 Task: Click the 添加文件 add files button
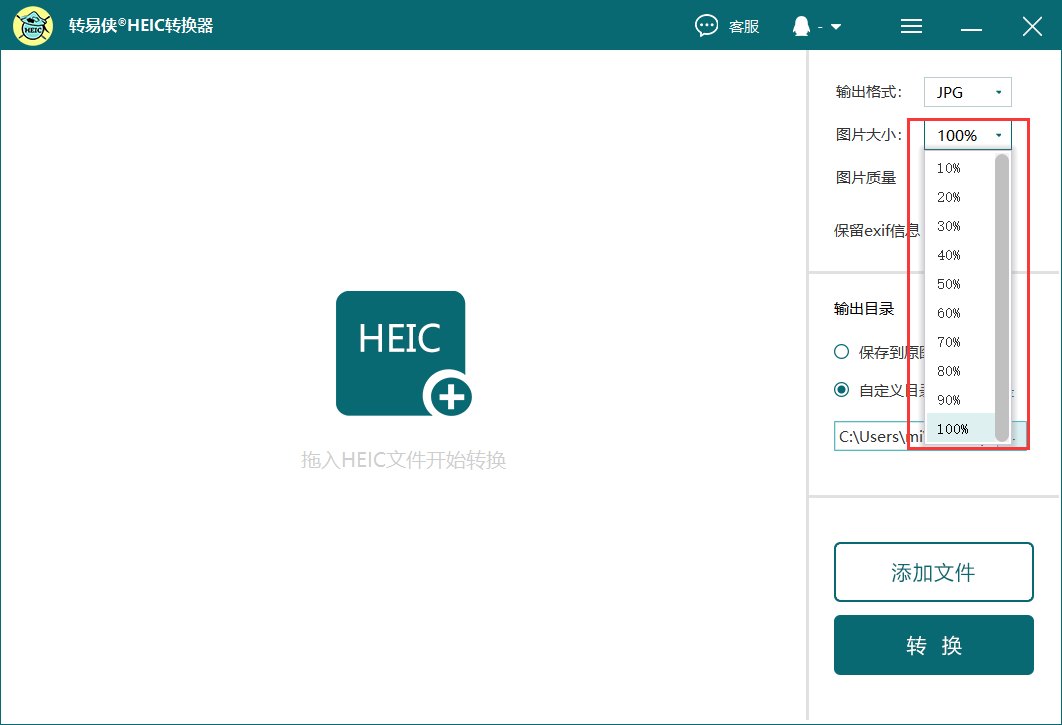933,572
